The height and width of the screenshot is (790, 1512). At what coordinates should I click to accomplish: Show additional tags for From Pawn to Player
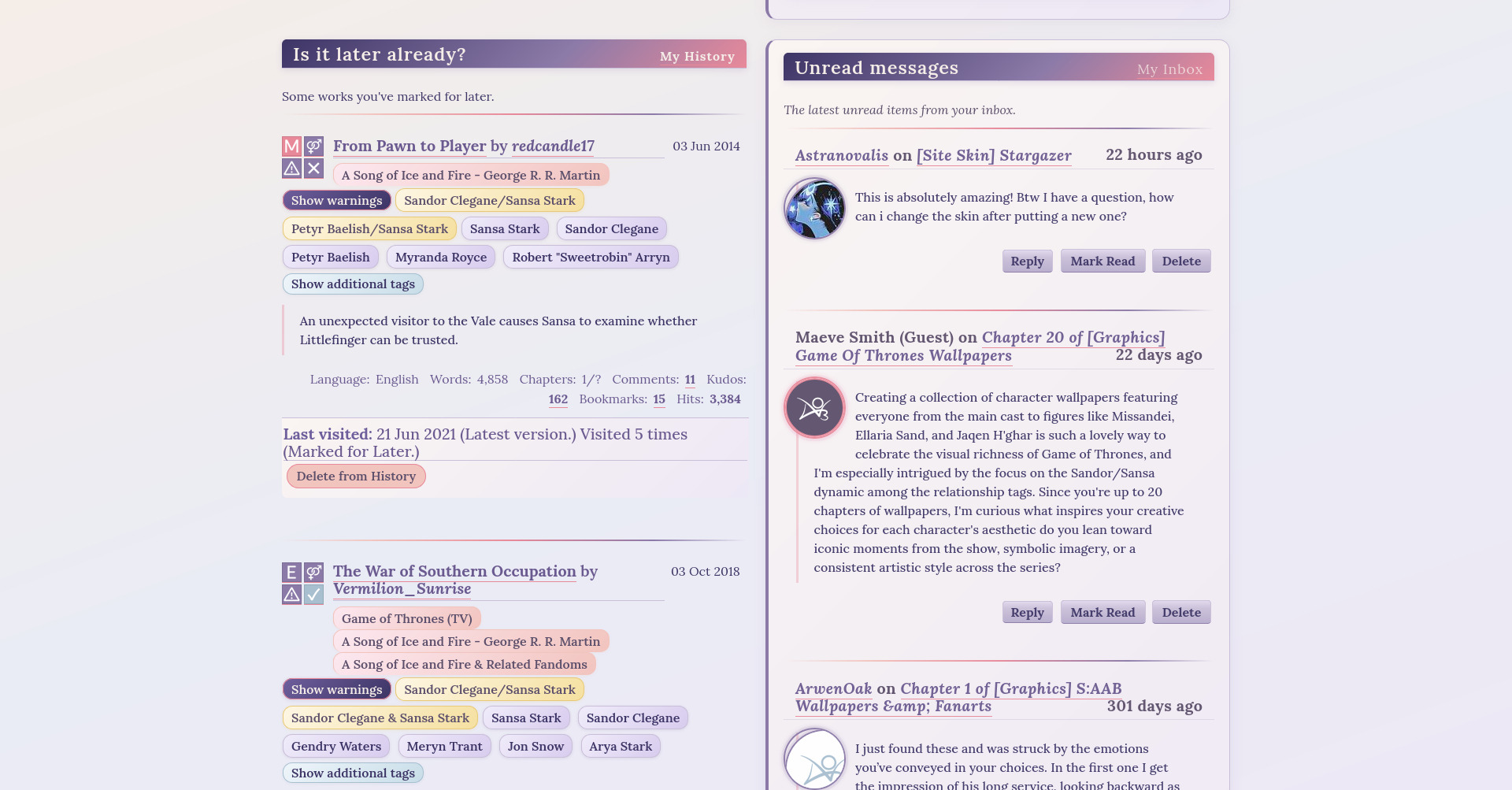click(x=353, y=284)
